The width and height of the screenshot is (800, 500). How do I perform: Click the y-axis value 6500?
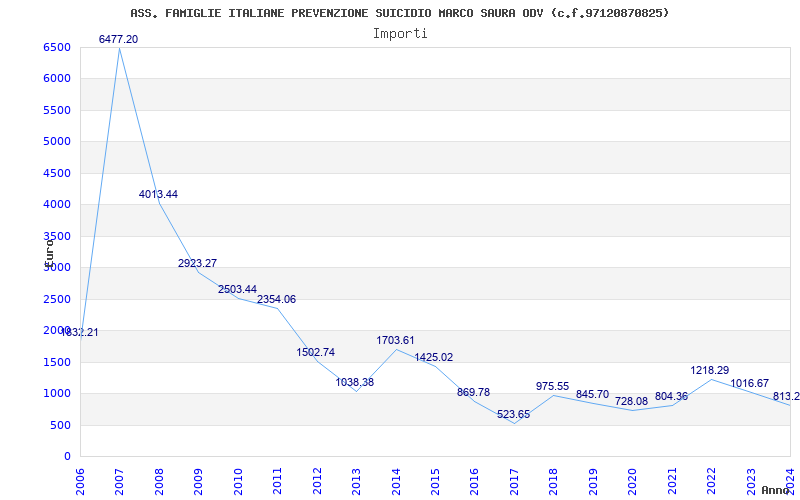(57, 47)
